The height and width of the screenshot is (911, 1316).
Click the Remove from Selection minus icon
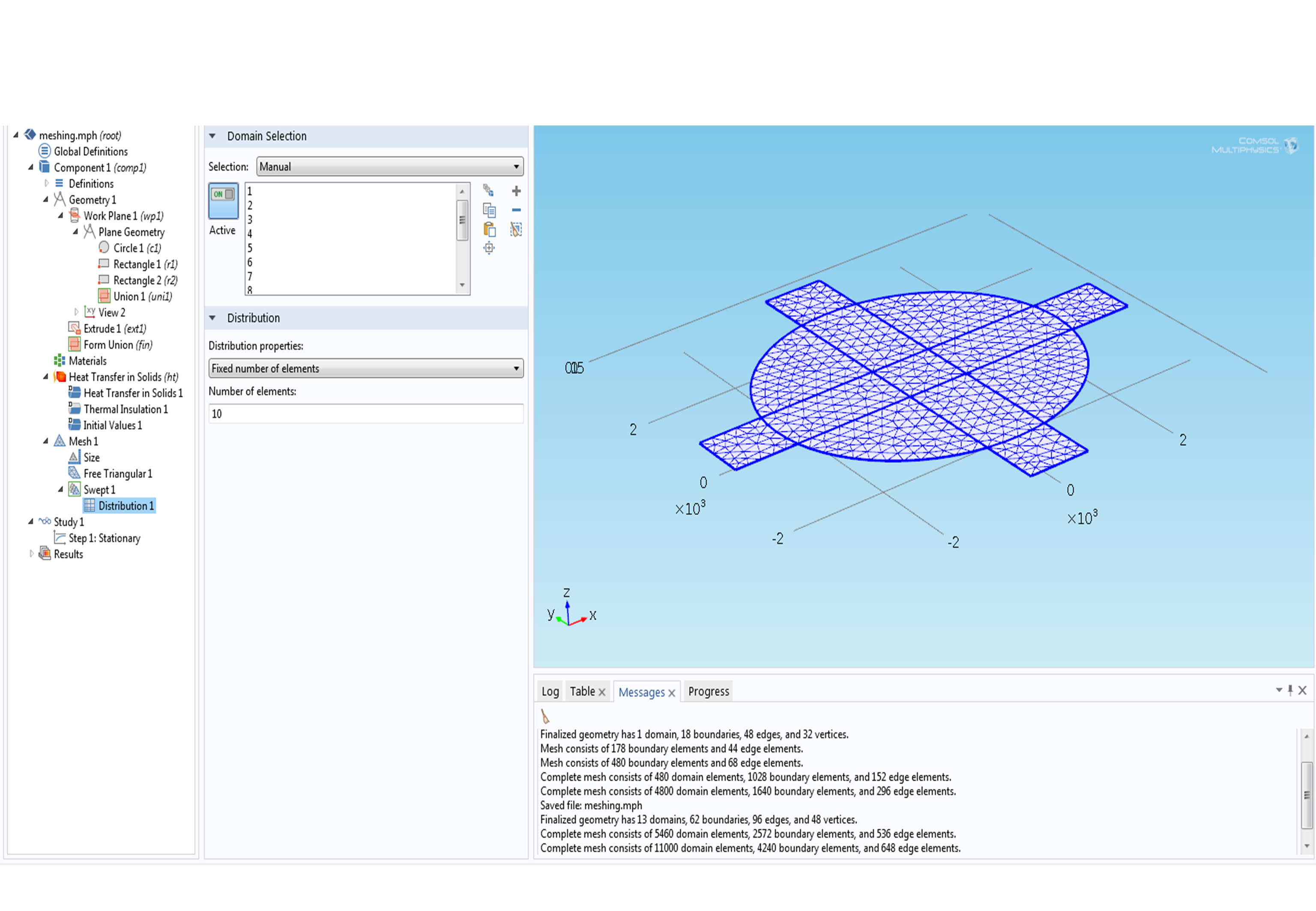coord(516,210)
